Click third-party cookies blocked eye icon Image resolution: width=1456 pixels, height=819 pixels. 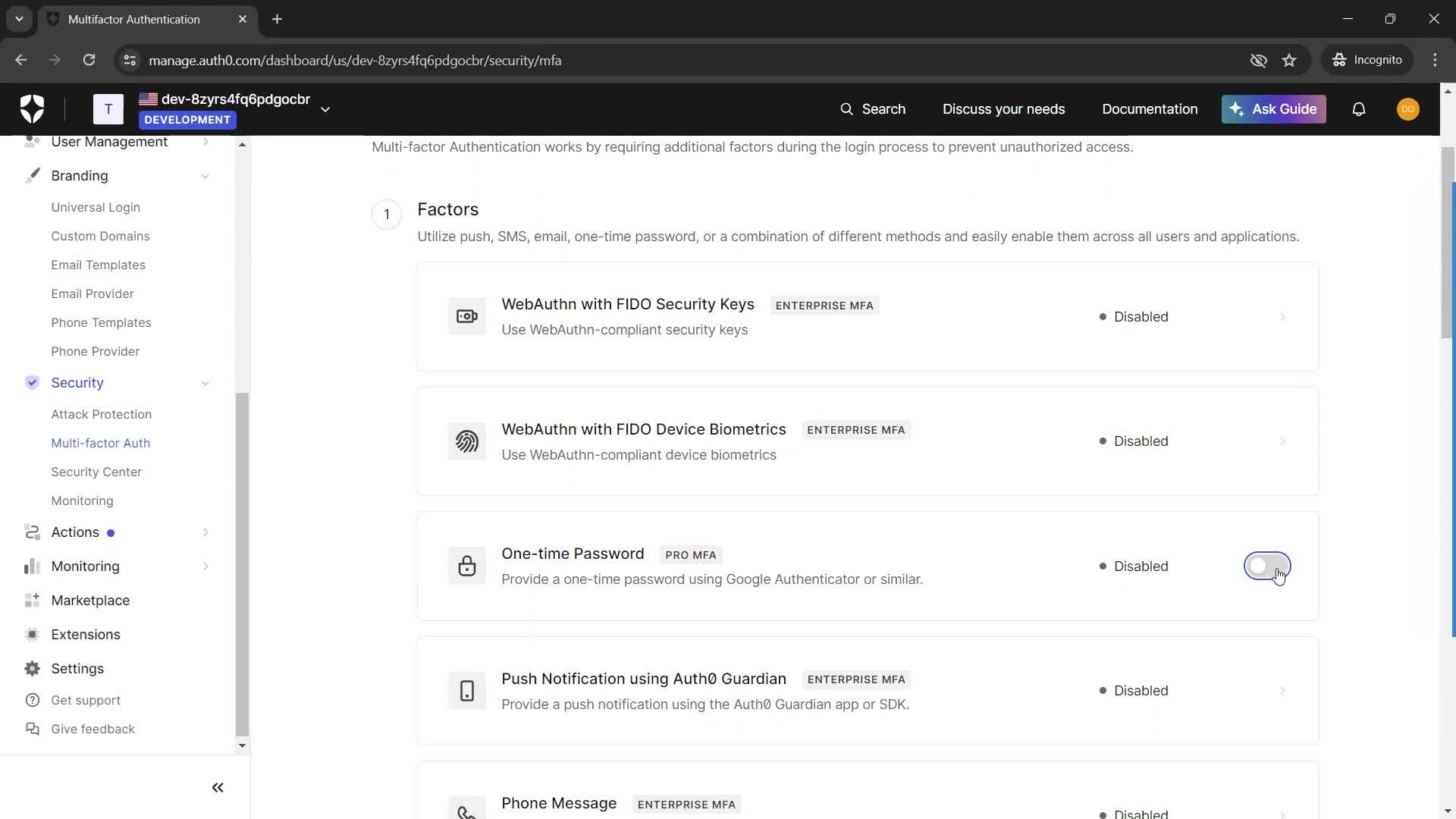[x=1259, y=60]
